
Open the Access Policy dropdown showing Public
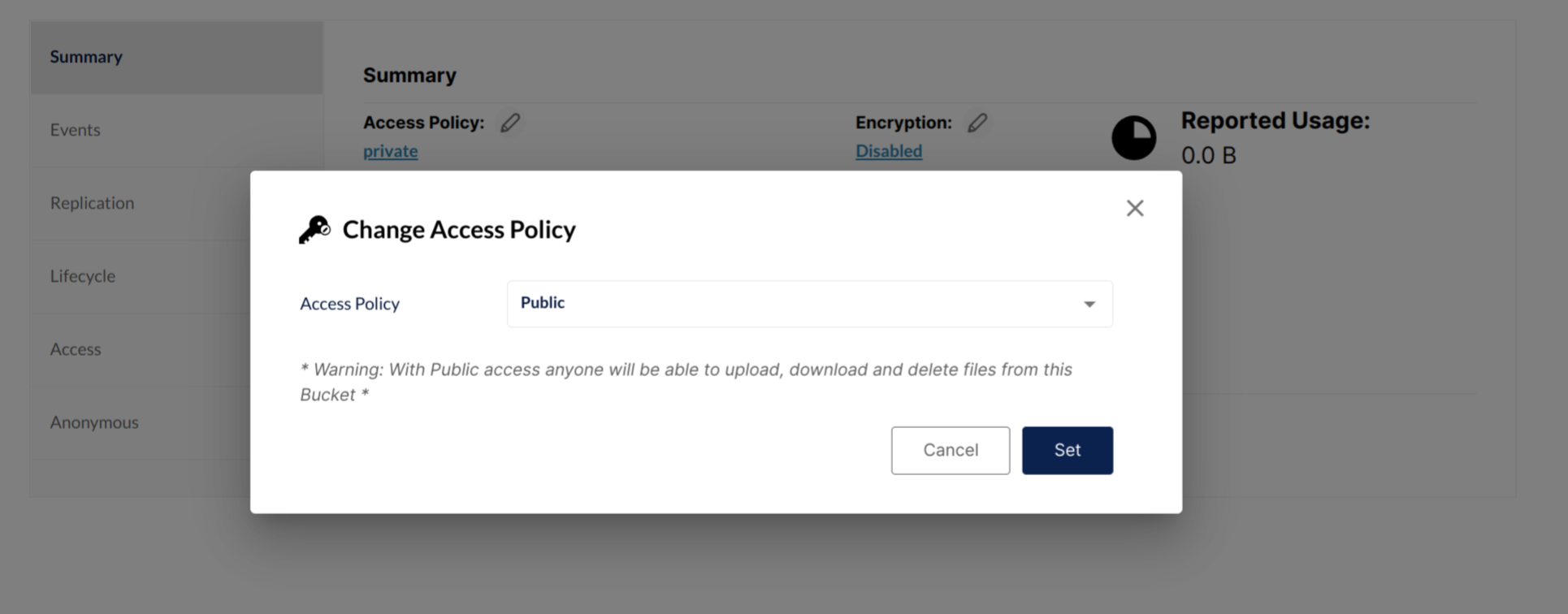click(x=809, y=304)
